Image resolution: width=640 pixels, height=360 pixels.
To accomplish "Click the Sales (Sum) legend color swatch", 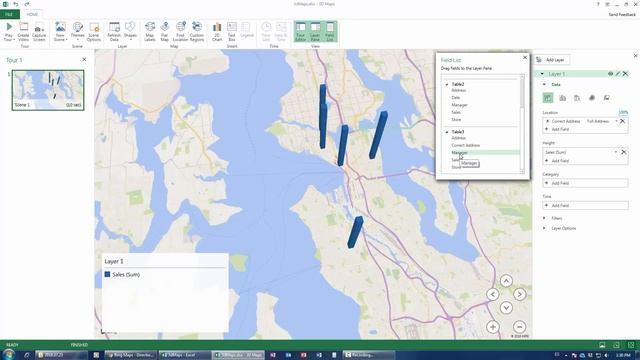I will coord(107,275).
